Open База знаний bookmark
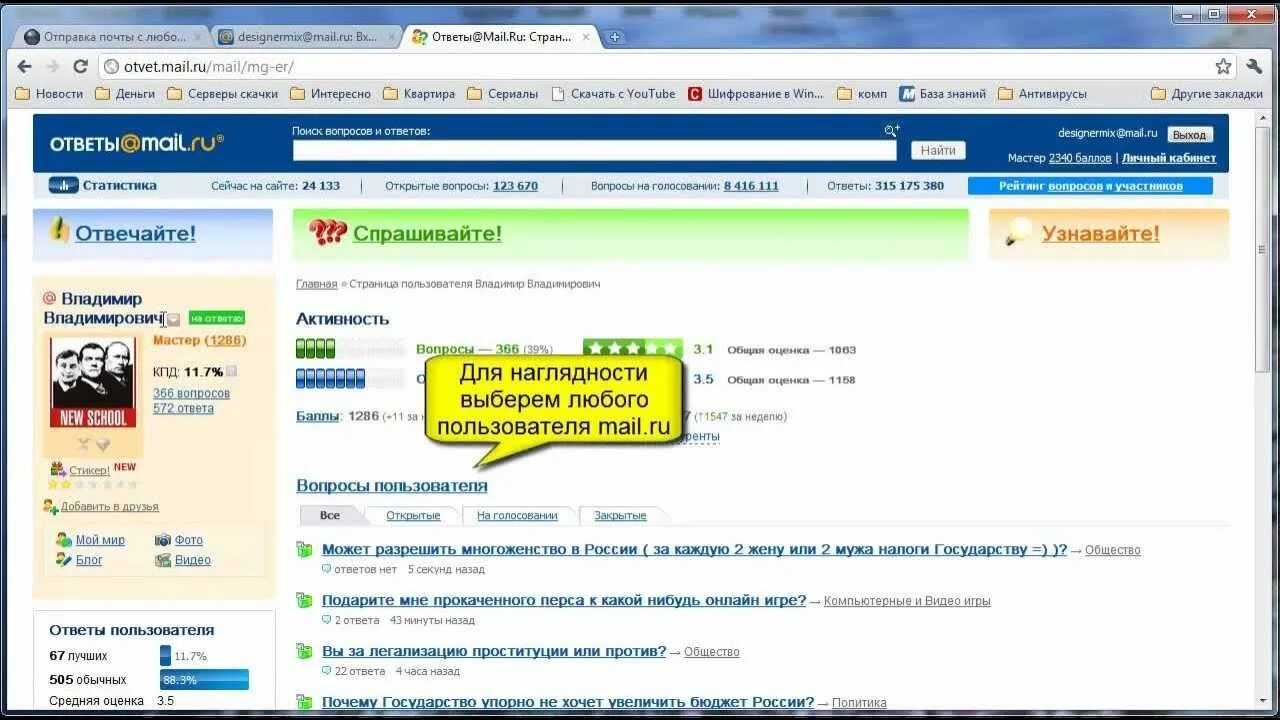The image size is (1280, 720). tap(942, 94)
